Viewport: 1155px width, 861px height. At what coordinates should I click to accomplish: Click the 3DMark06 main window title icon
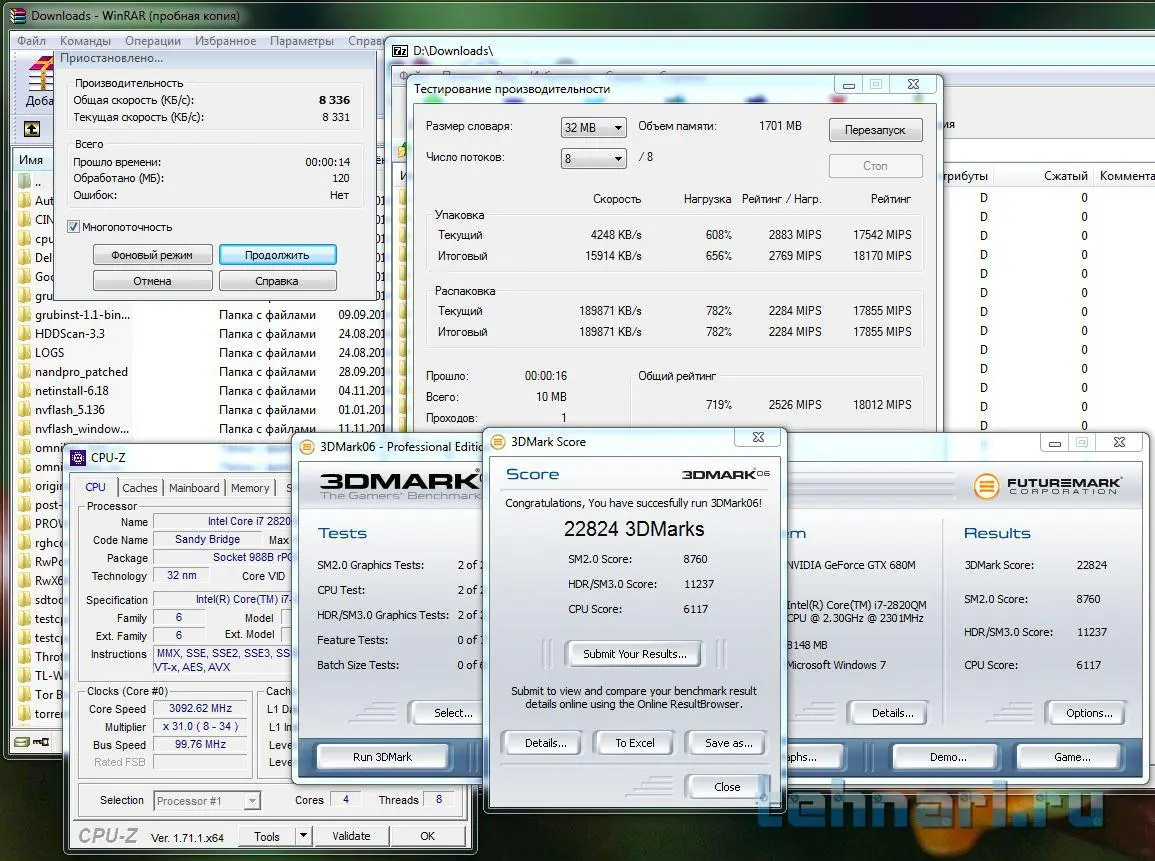pyautogui.click(x=306, y=446)
